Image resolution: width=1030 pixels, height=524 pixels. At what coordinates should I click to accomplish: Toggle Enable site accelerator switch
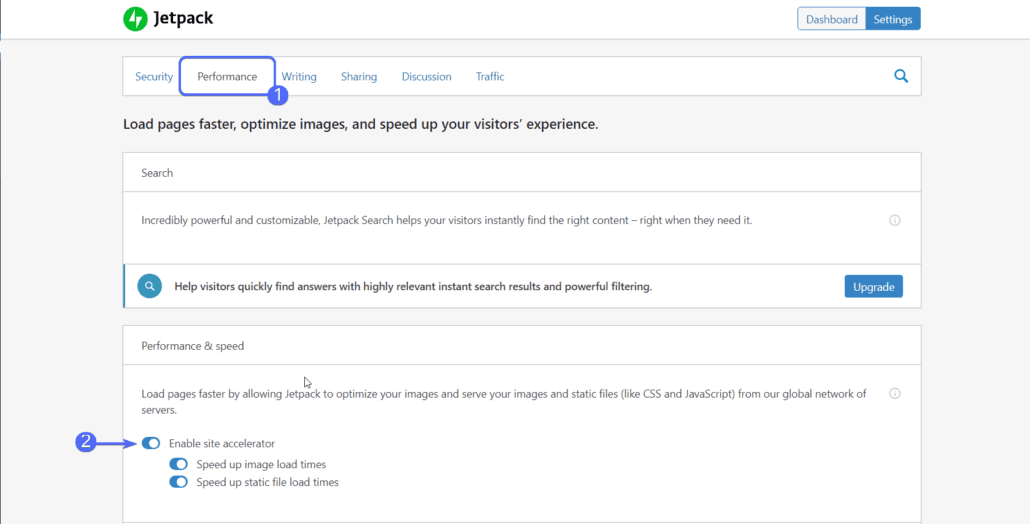(151, 443)
